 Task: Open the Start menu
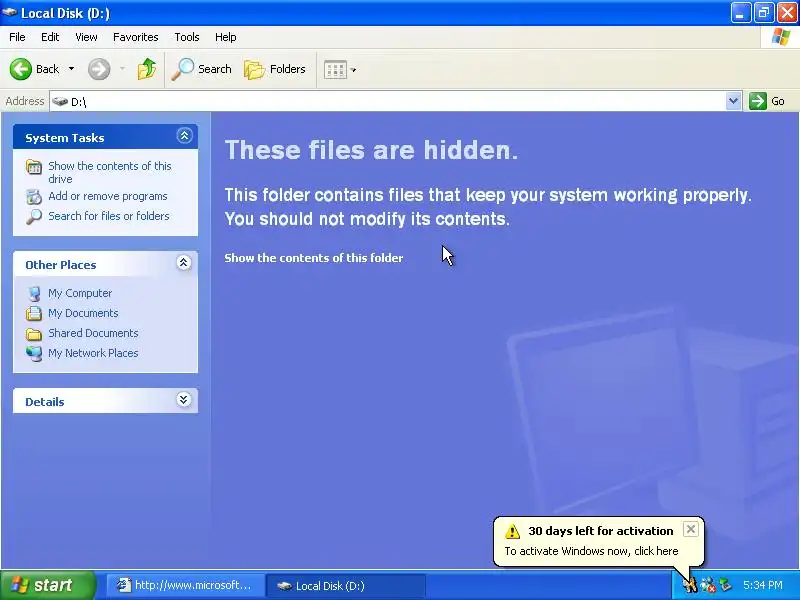[x=47, y=585]
